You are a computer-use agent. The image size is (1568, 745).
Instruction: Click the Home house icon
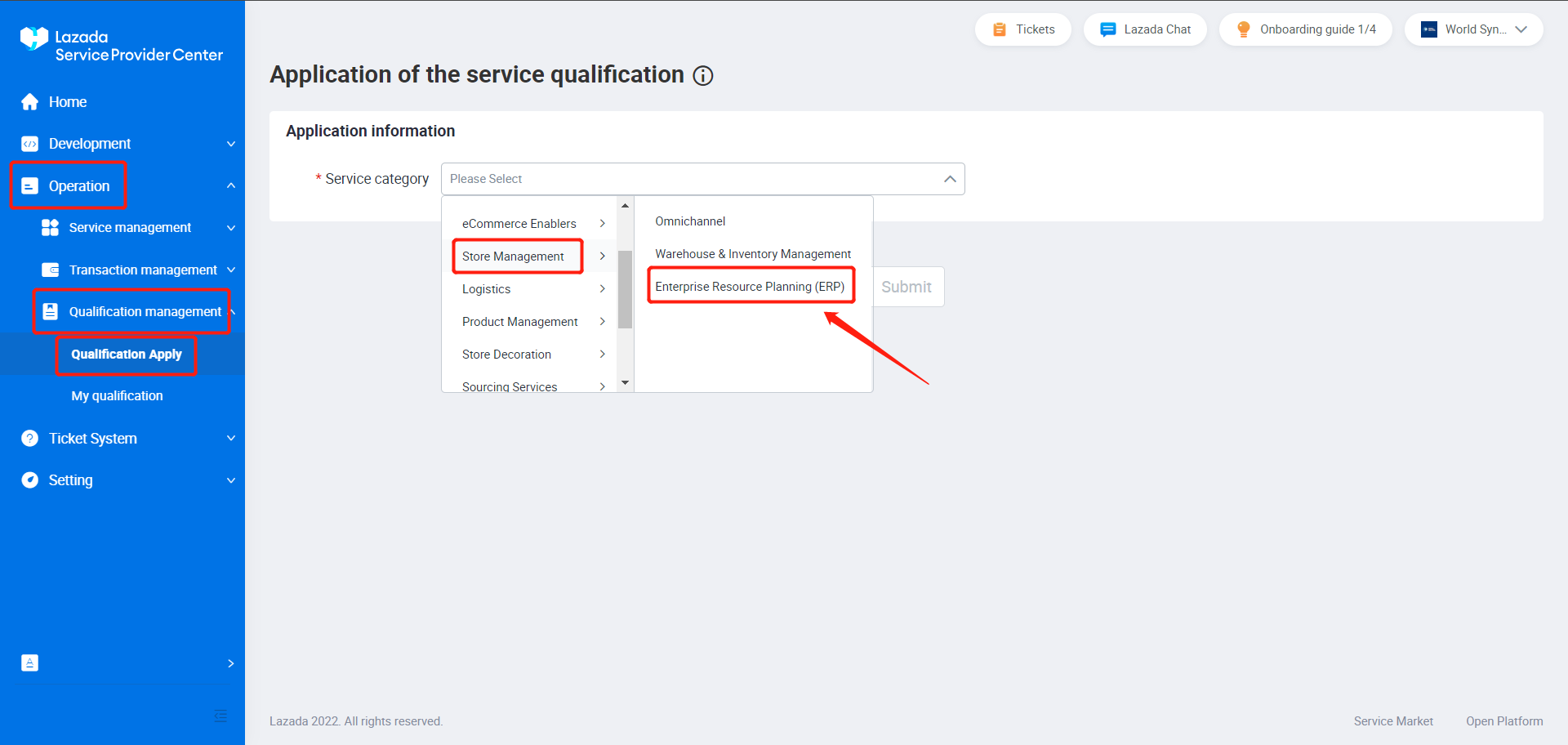click(30, 102)
